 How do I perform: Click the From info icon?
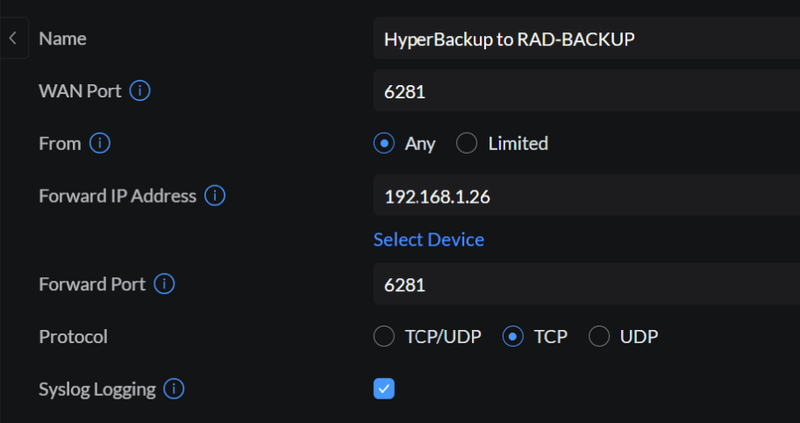point(99,144)
